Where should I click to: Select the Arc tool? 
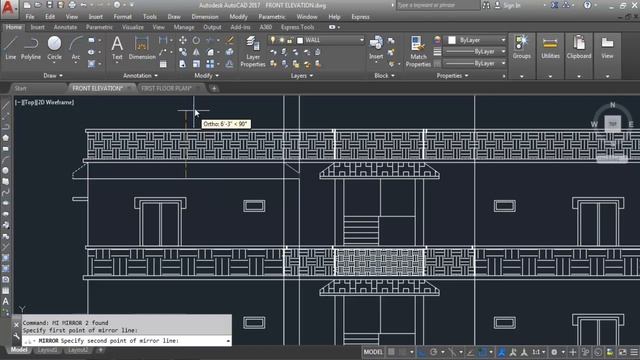[x=76, y=48]
